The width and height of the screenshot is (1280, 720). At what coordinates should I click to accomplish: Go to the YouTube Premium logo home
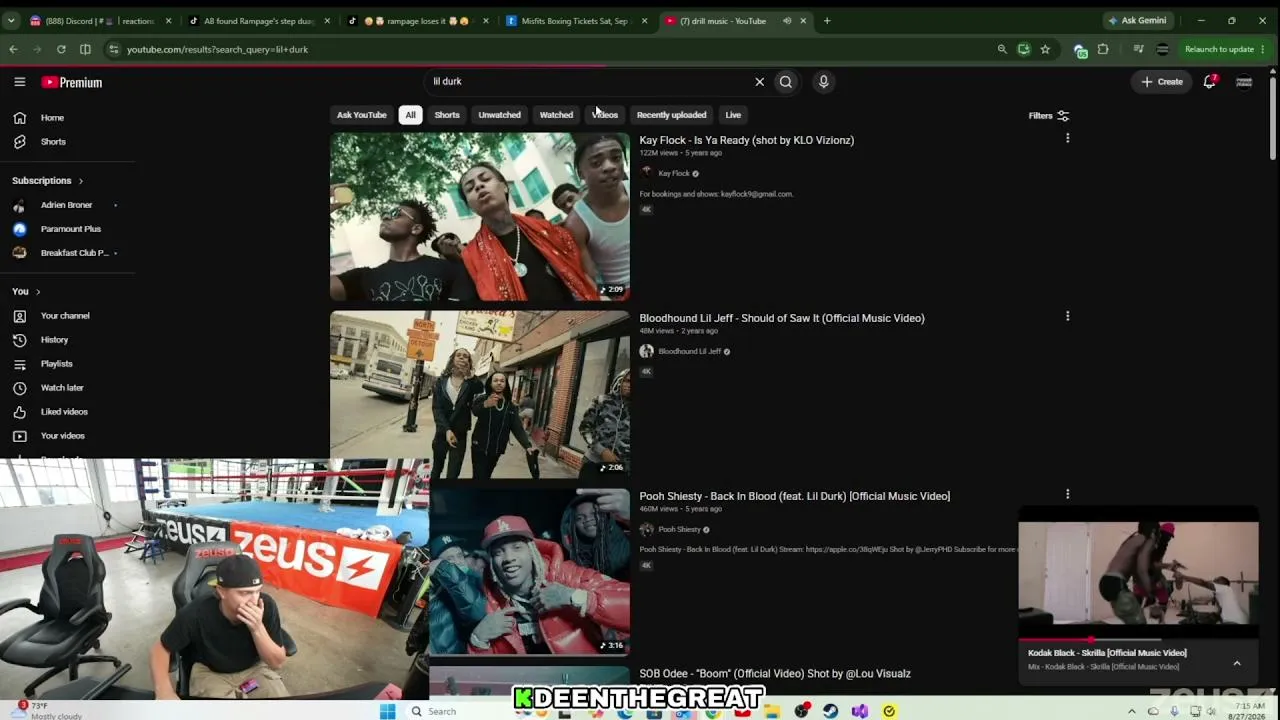(72, 82)
